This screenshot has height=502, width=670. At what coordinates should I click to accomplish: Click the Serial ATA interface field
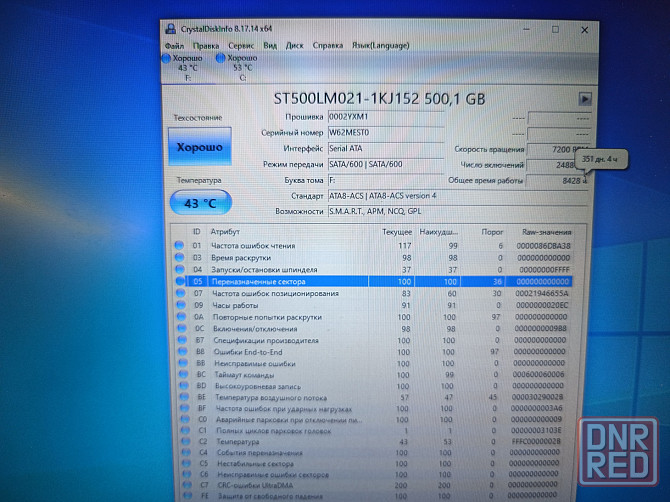pyautogui.click(x=386, y=149)
